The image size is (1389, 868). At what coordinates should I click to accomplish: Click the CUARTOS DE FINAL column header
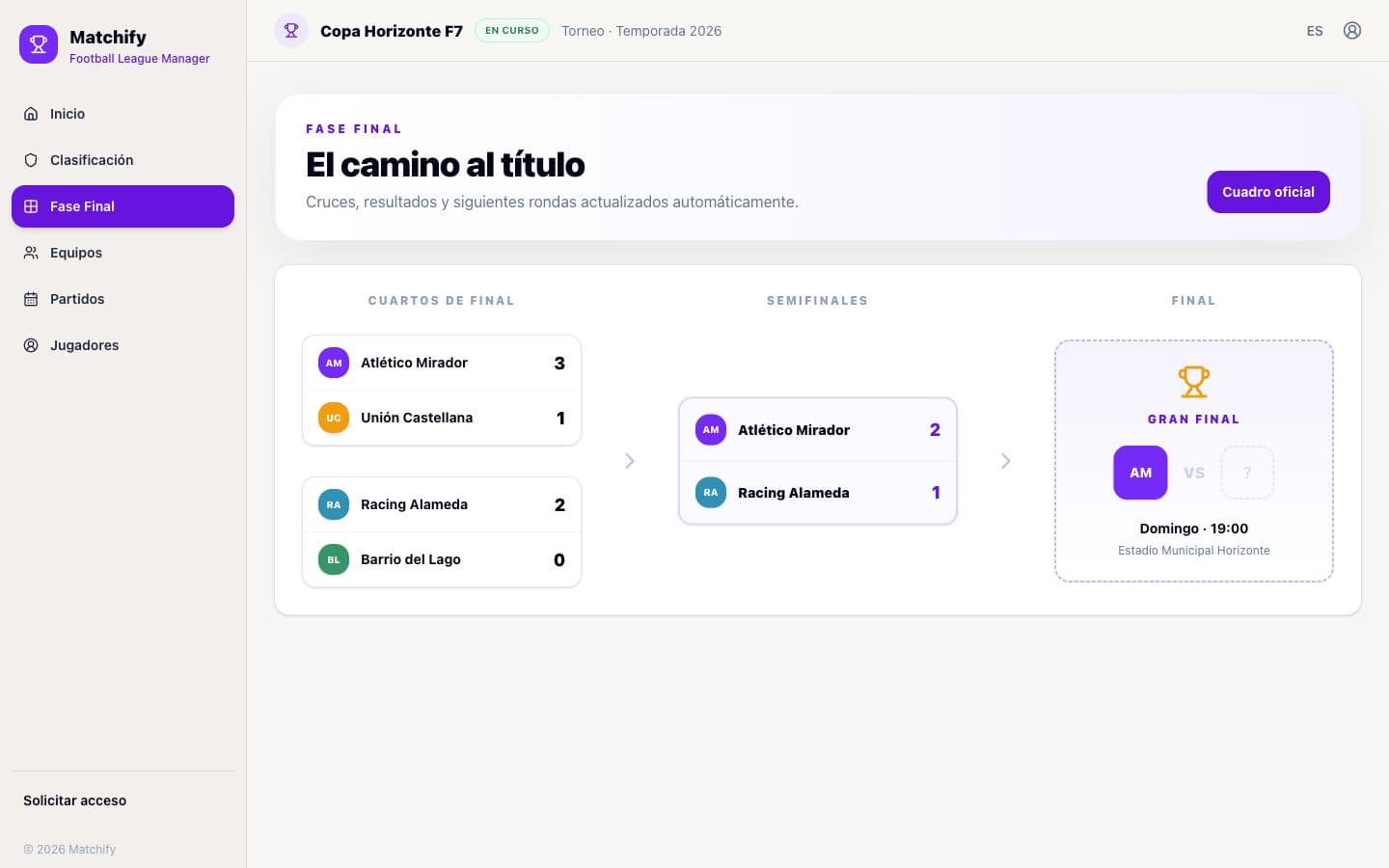point(442,301)
